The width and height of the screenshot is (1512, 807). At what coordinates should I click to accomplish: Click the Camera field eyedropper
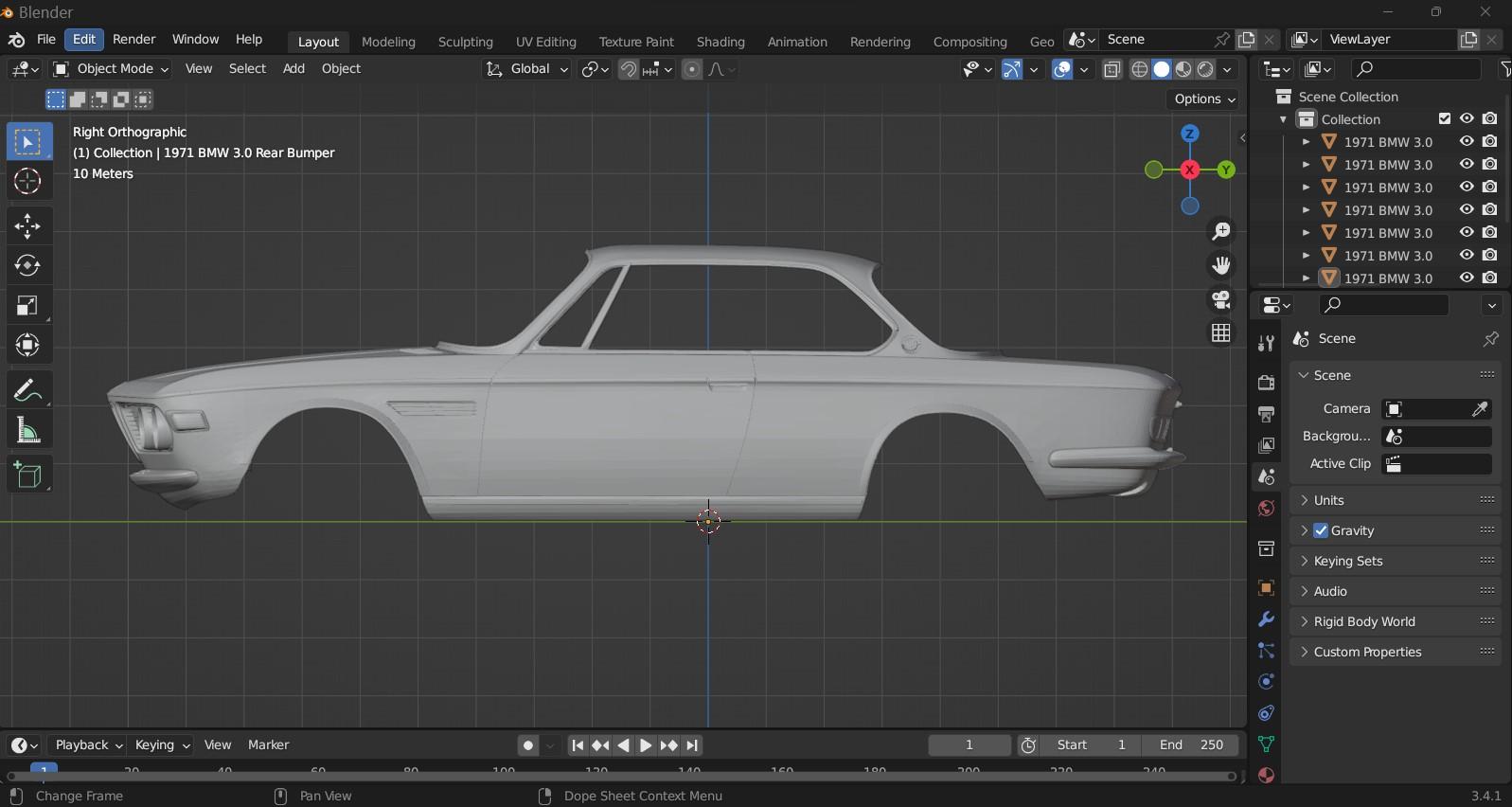pyautogui.click(x=1480, y=409)
